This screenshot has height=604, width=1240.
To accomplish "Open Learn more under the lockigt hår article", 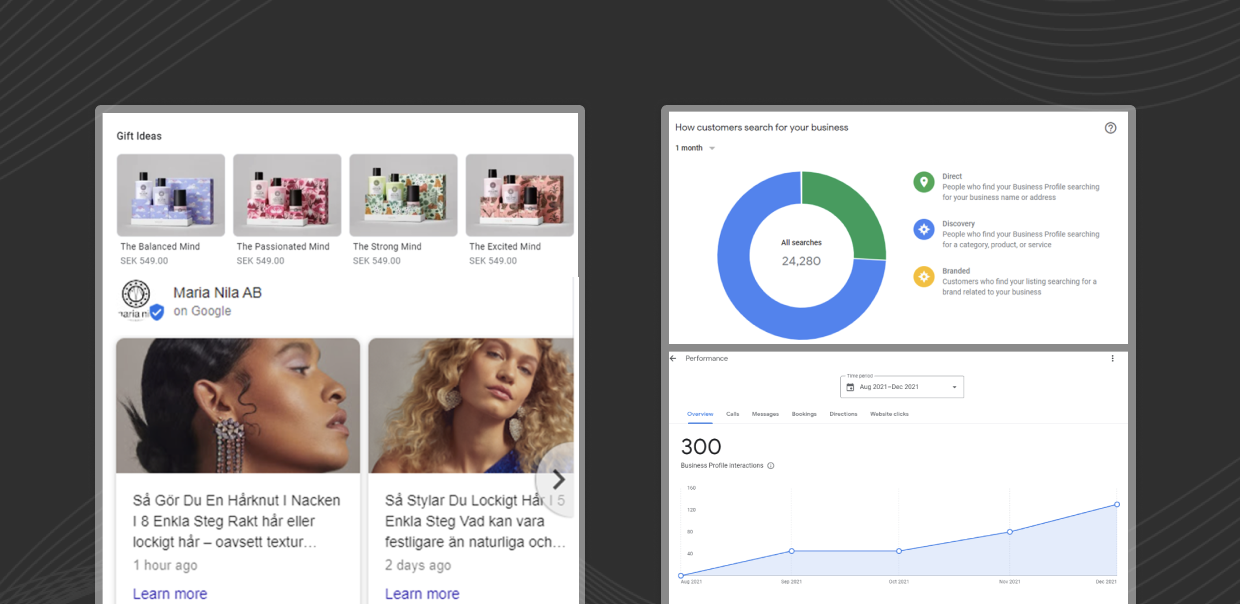I will (422, 593).
